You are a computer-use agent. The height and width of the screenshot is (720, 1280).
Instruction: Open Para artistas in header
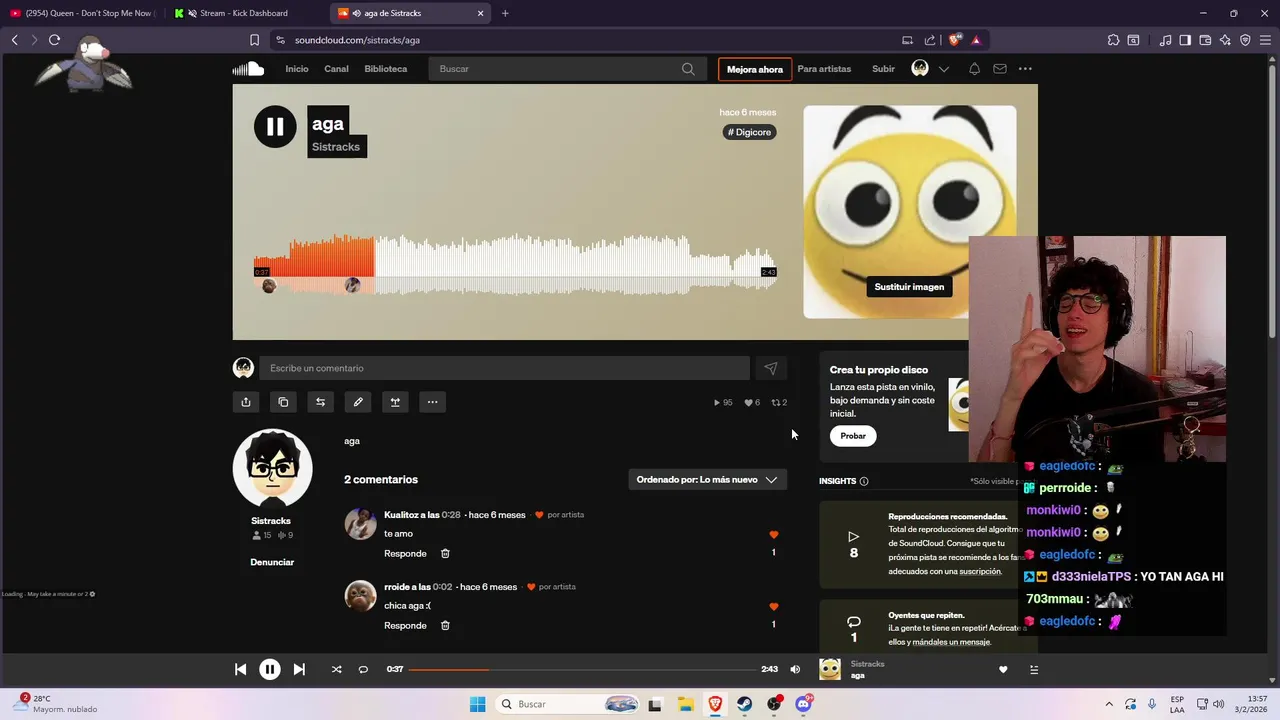point(824,69)
